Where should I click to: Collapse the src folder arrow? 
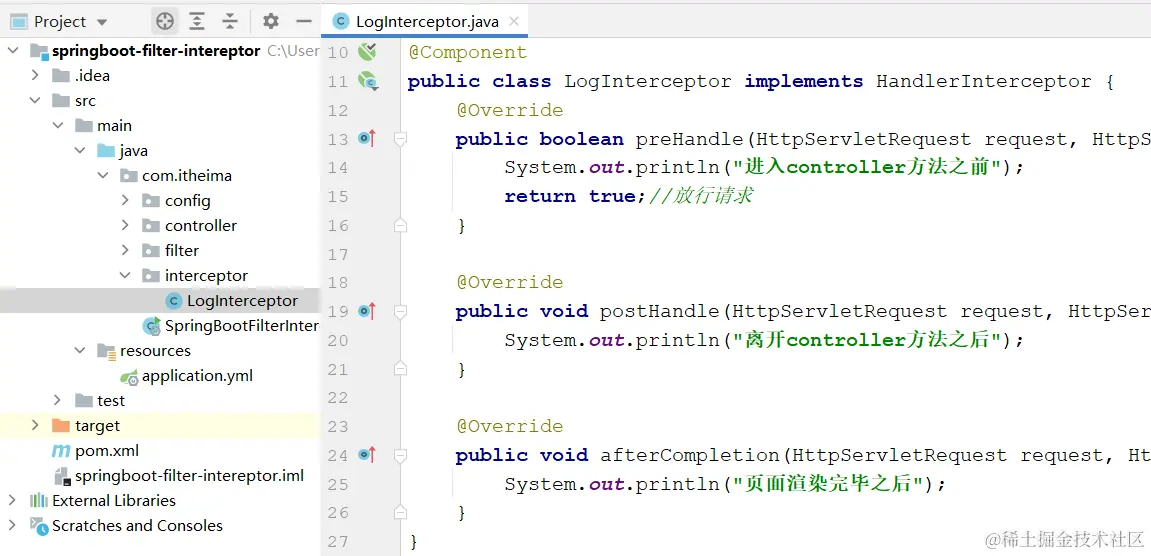tap(35, 101)
